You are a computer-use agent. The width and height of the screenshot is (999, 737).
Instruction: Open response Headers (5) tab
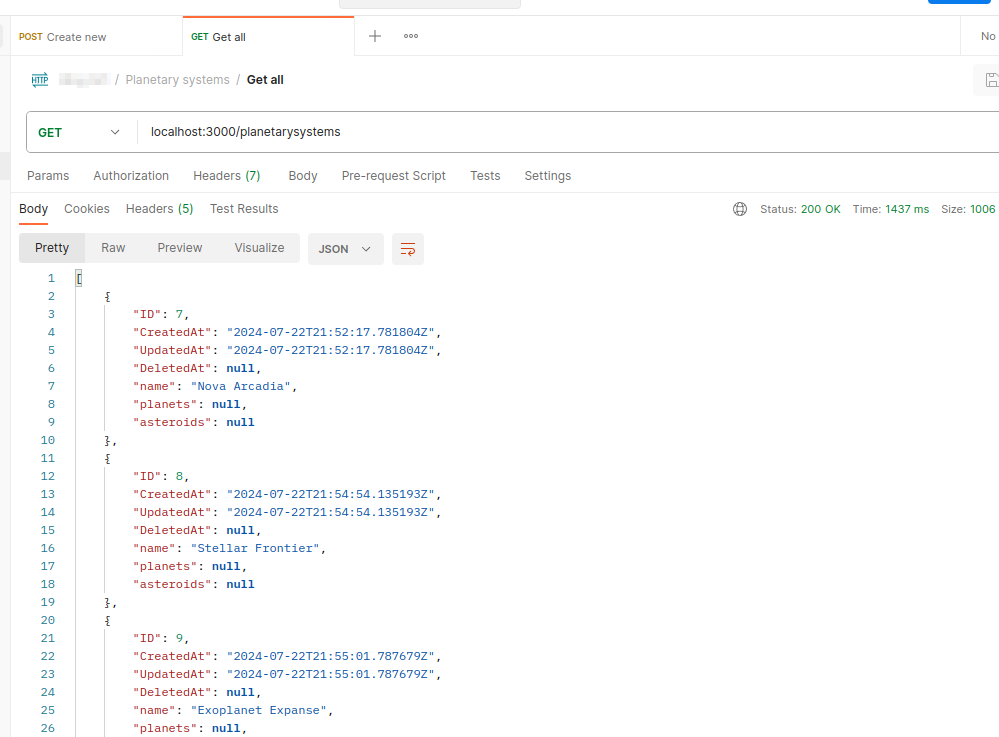tap(159, 209)
